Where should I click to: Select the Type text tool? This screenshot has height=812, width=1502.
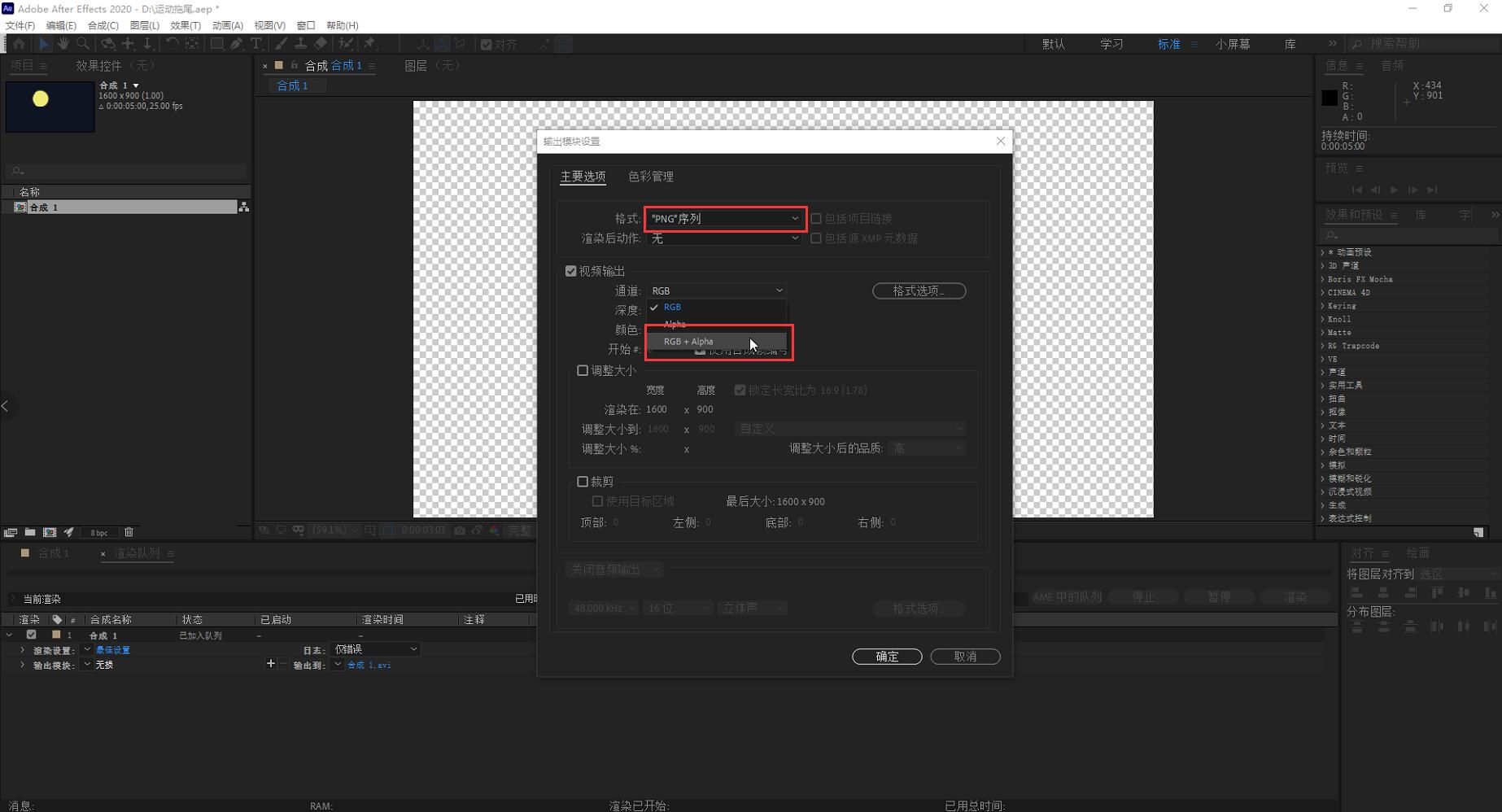click(256, 44)
